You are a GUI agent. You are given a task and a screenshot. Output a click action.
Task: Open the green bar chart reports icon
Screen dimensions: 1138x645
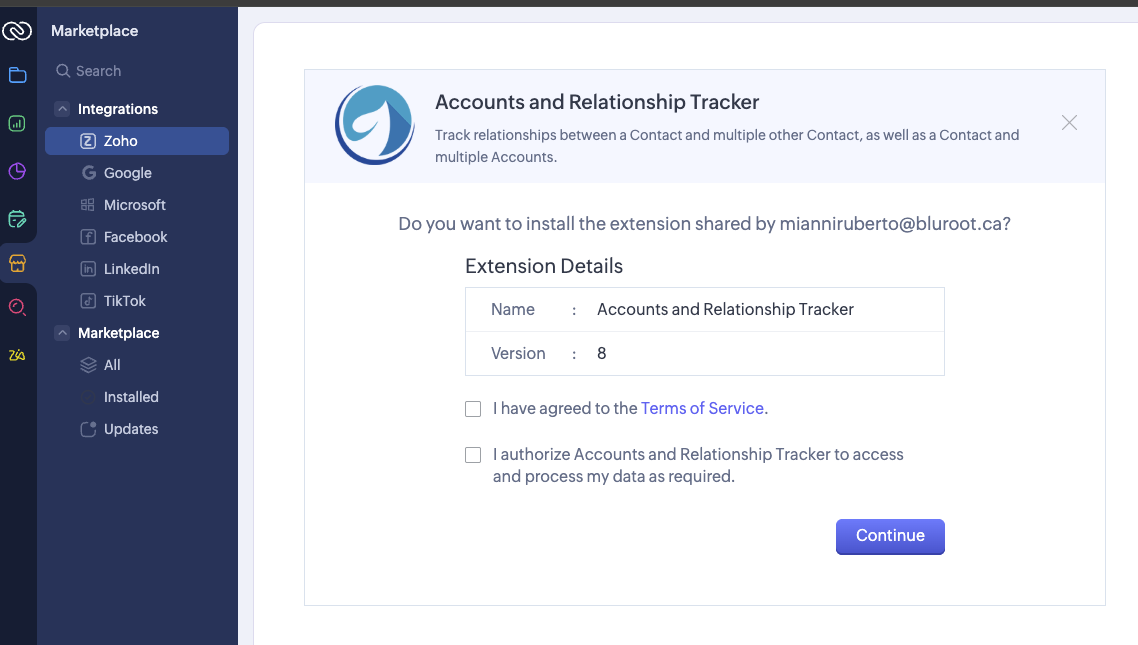[17, 124]
